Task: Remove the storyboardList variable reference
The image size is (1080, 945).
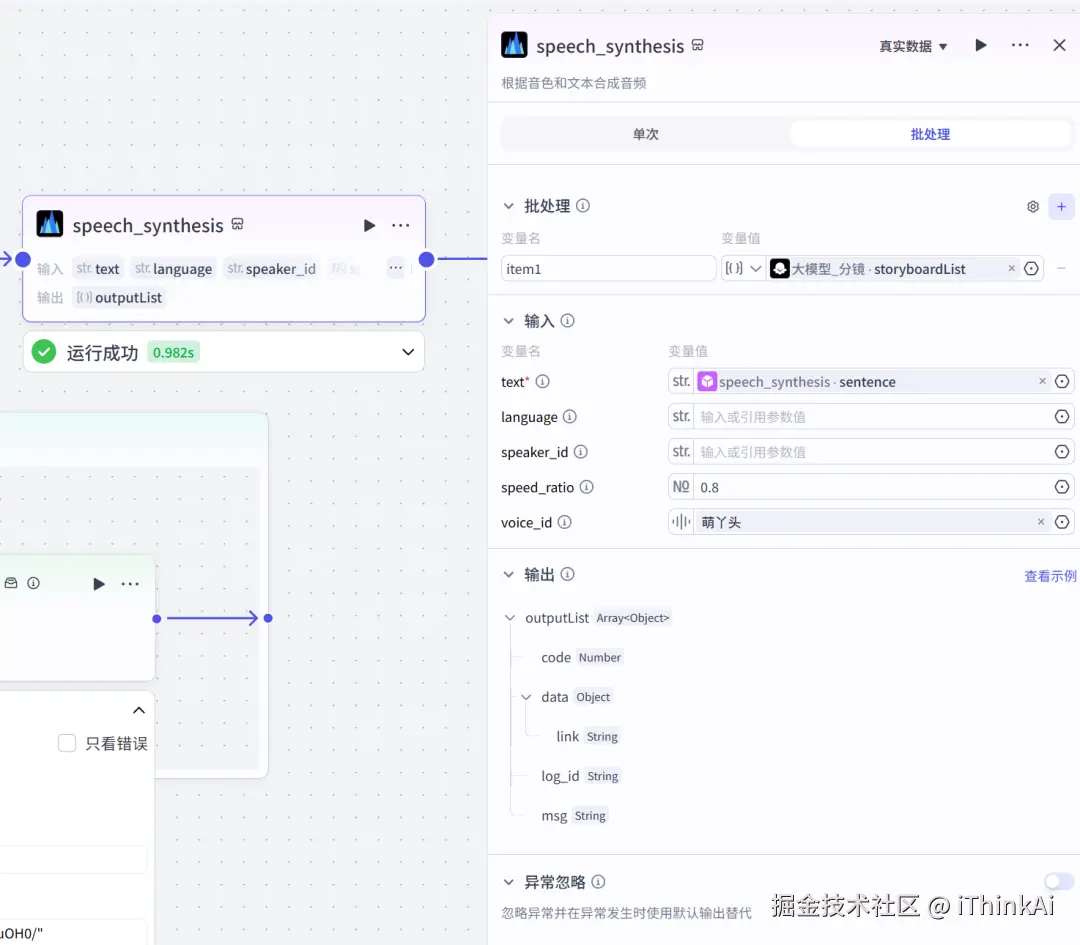Action: (1013, 268)
